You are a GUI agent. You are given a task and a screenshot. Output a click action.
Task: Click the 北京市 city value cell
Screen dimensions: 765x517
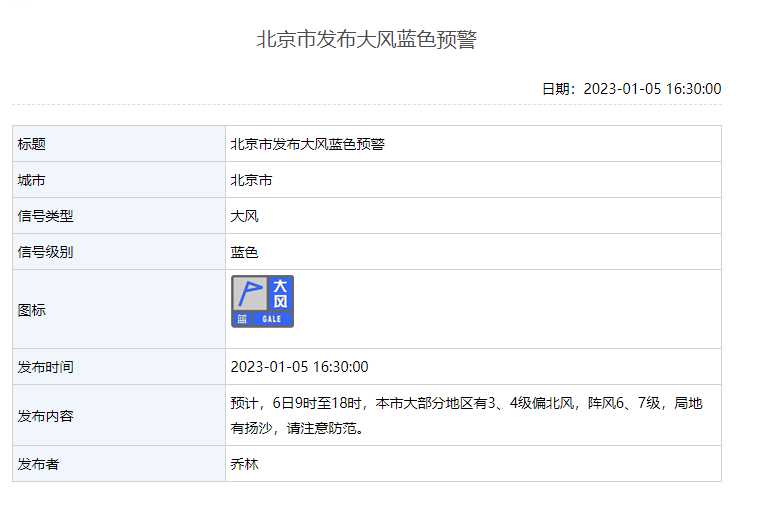[x=252, y=180]
